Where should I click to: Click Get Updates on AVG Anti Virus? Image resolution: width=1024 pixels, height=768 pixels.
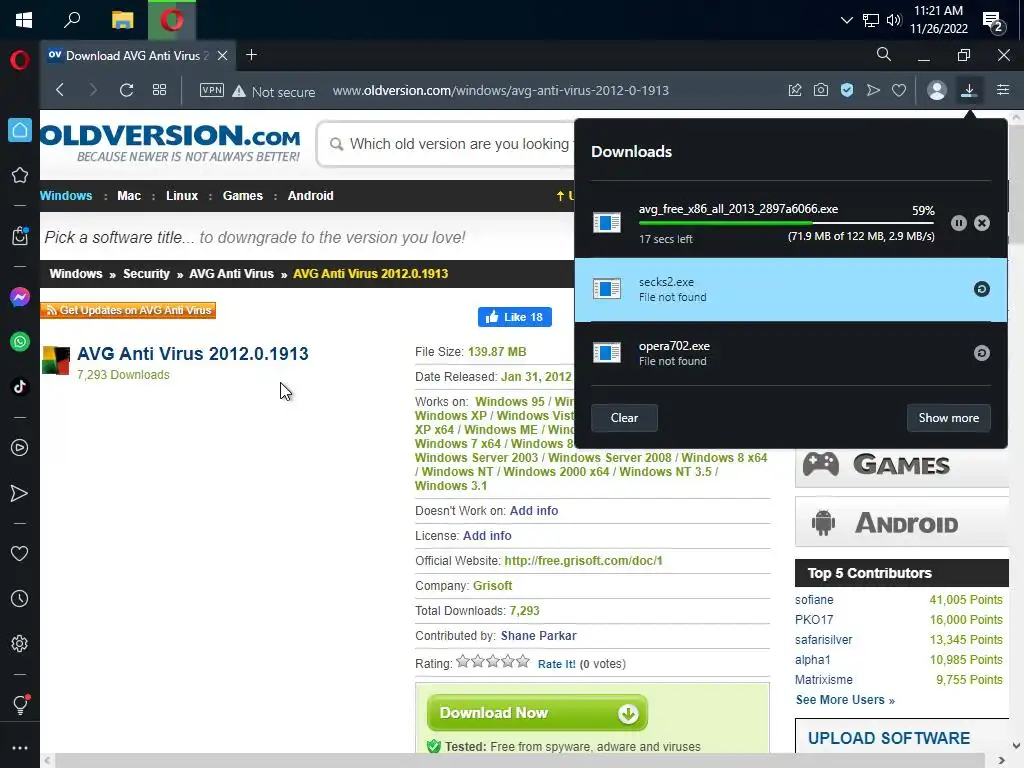128,310
